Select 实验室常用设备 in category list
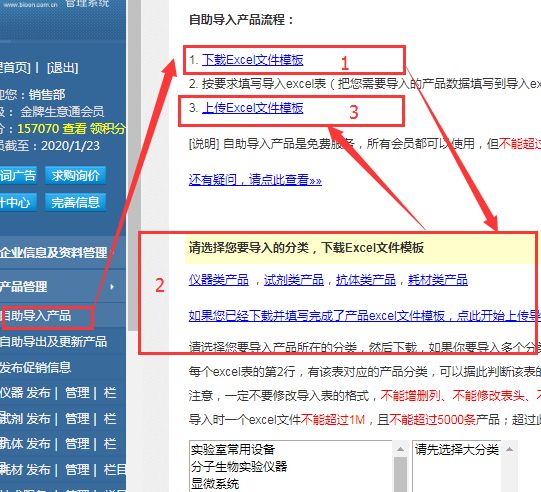Screen dimensions: 541x492 point(233,450)
